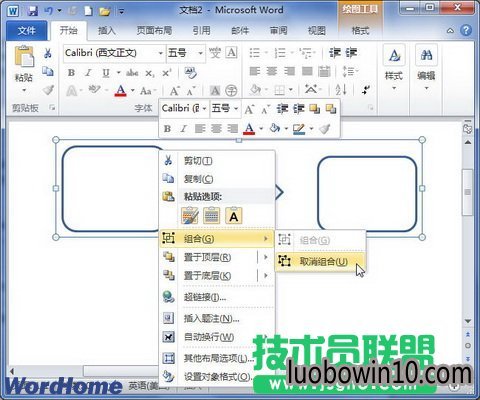Switch to the 插入 Insert tab

point(107,31)
